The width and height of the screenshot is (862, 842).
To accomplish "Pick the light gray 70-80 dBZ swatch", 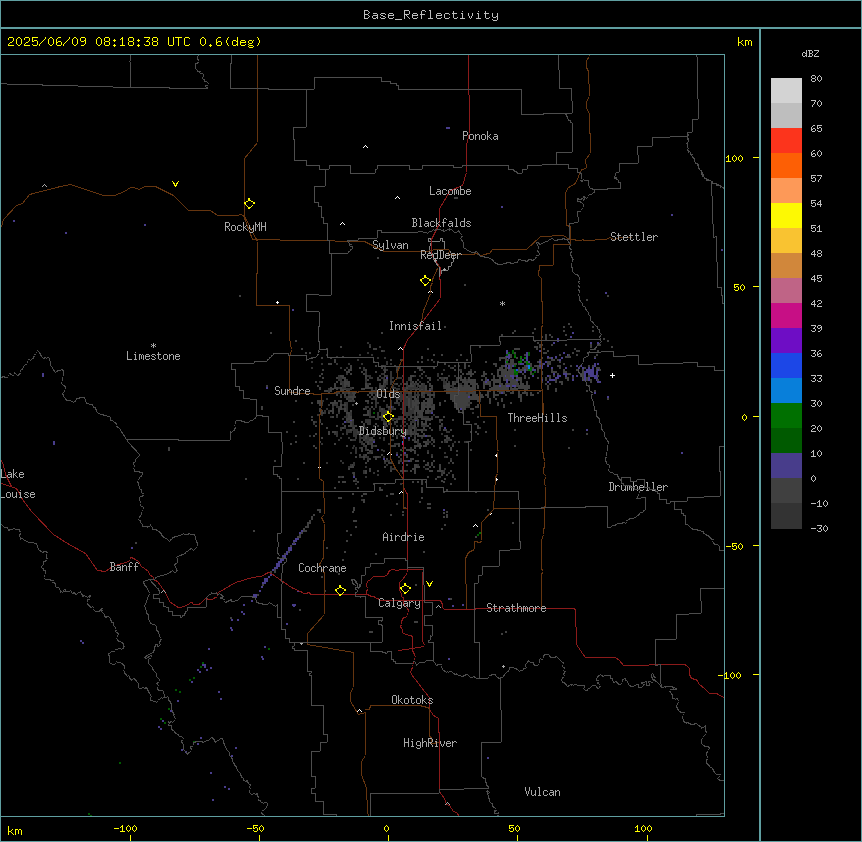I will tap(786, 91).
